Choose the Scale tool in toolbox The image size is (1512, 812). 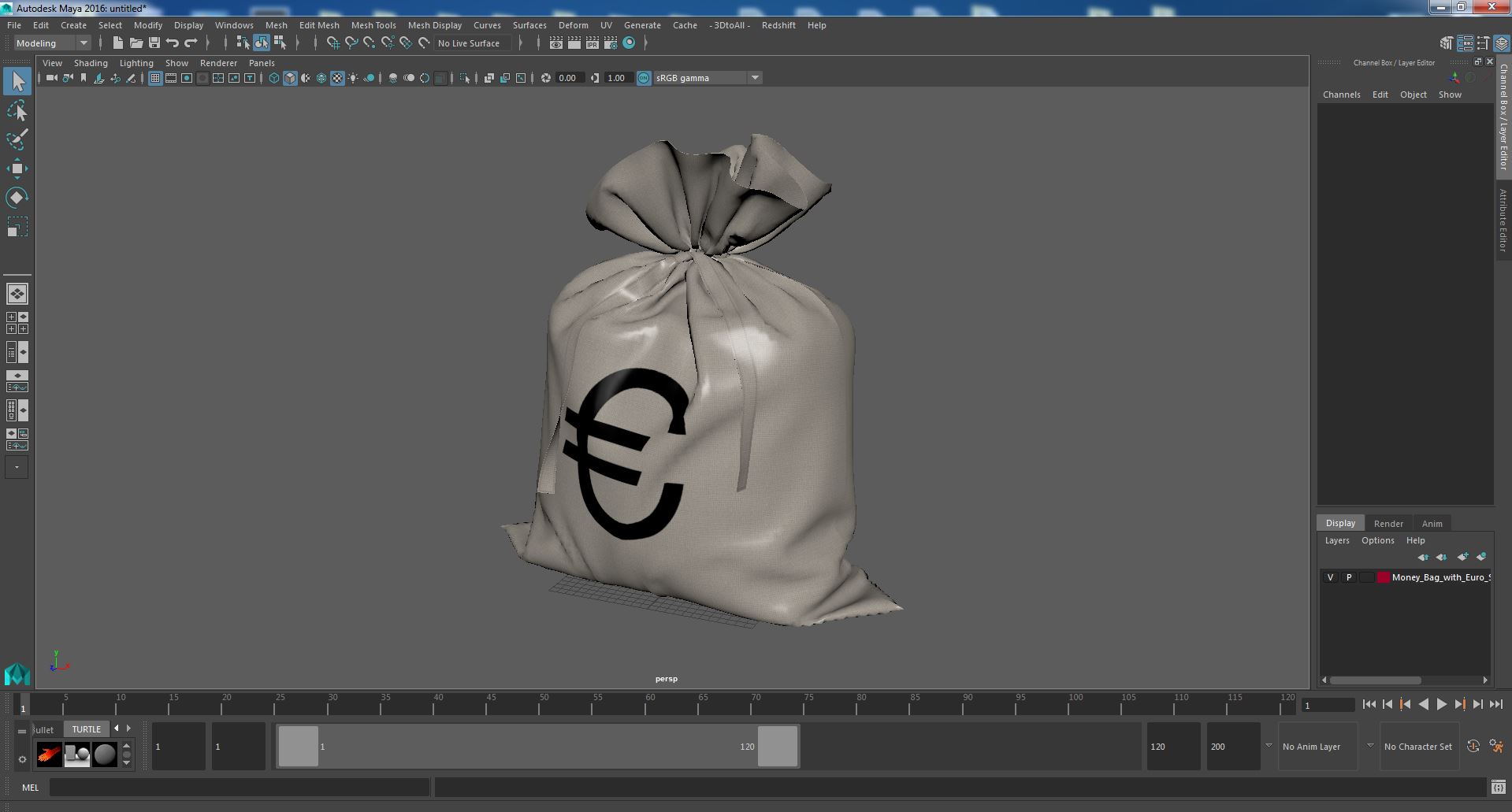pyautogui.click(x=17, y=227)
